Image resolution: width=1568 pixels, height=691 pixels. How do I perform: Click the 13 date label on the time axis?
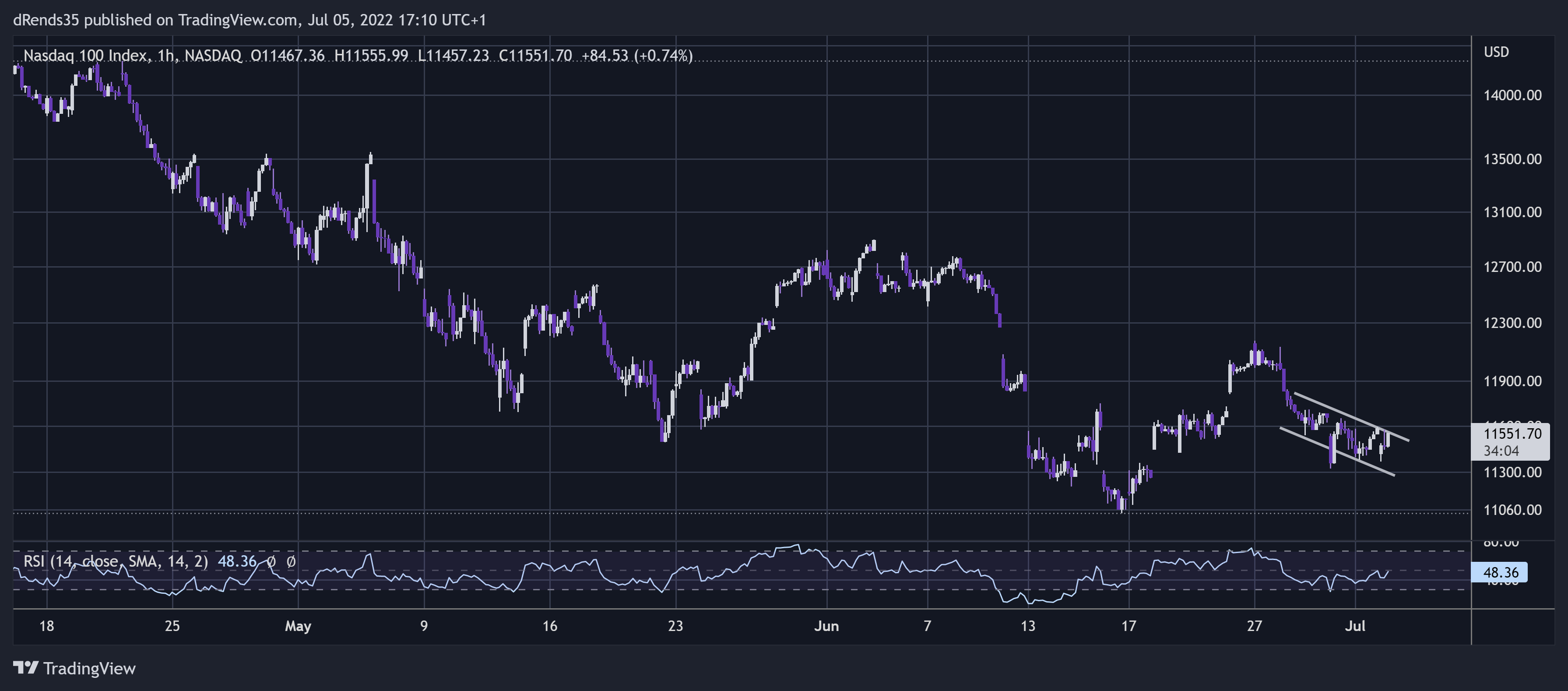coord(1028,626)
